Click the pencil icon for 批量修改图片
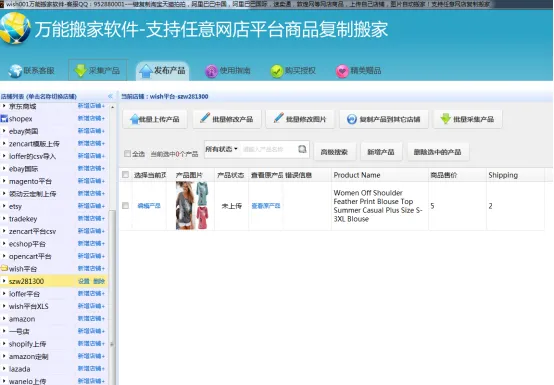Viewport: 554px width, 385px height. (x=278, y=118)
